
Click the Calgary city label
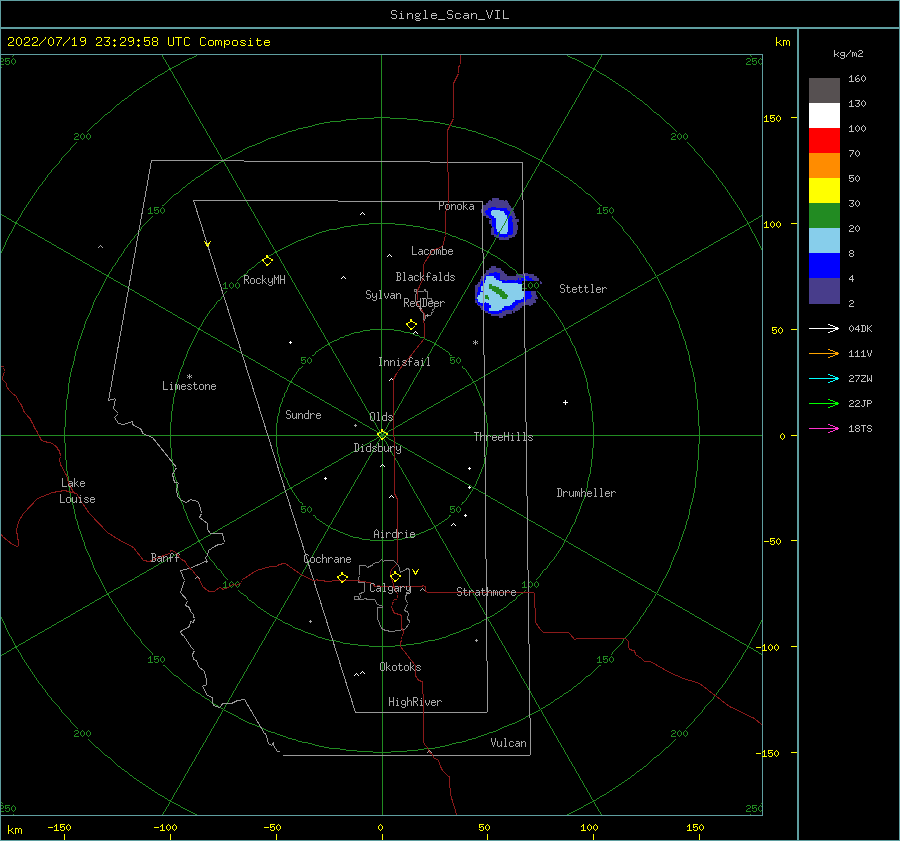point(390,588)
